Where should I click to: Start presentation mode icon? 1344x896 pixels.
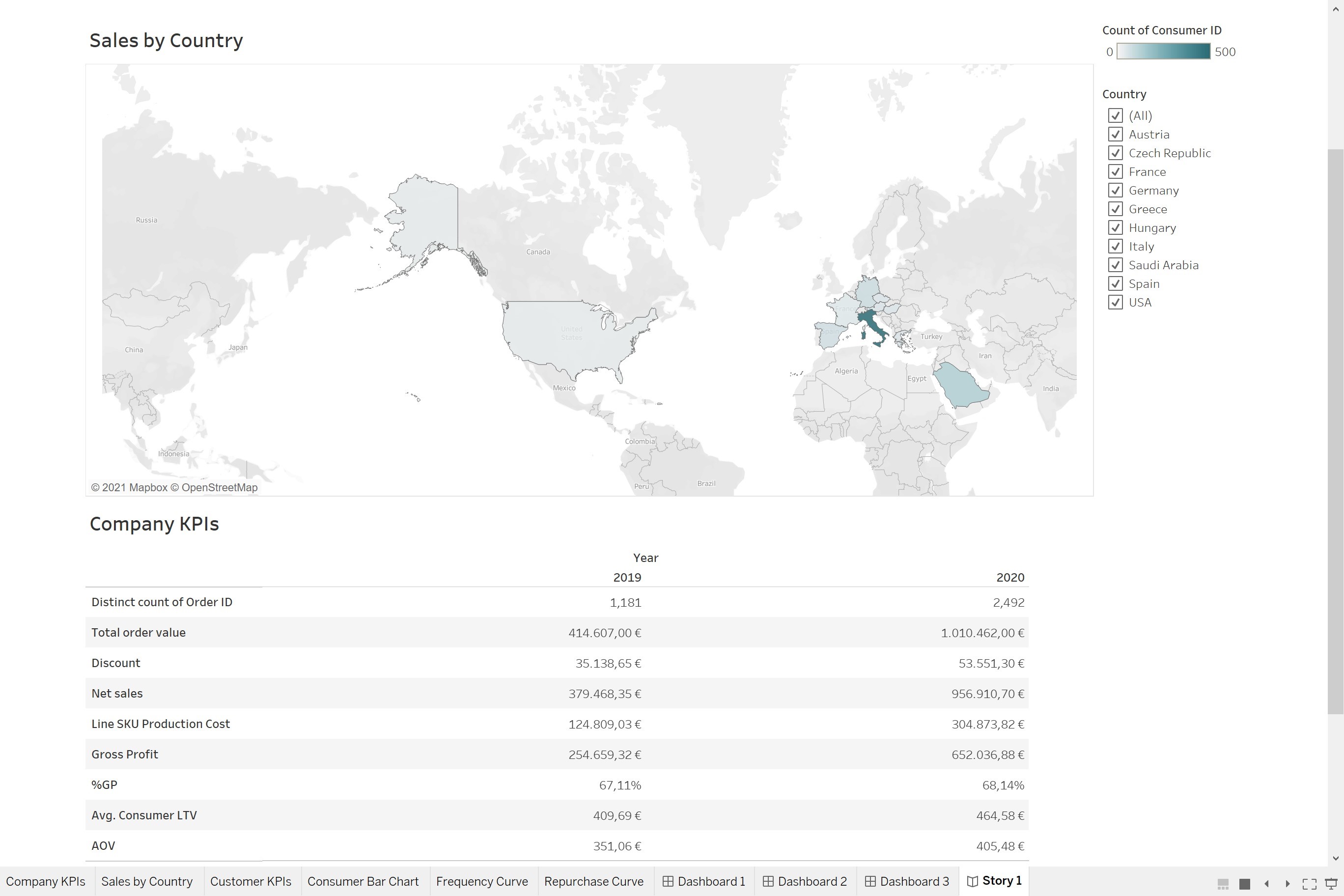coord(1331,883)
